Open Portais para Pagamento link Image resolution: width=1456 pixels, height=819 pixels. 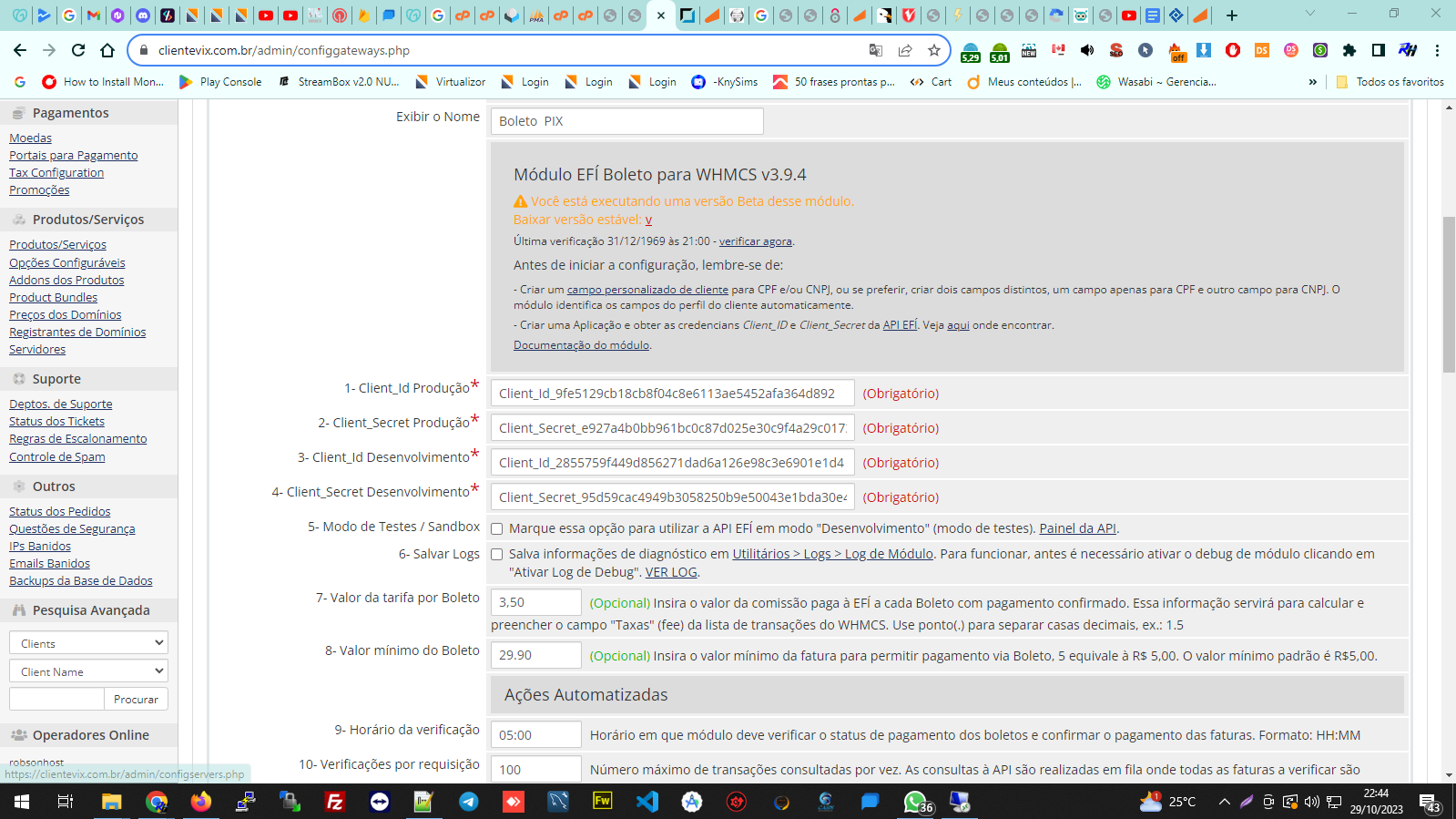tap(74, 156)
